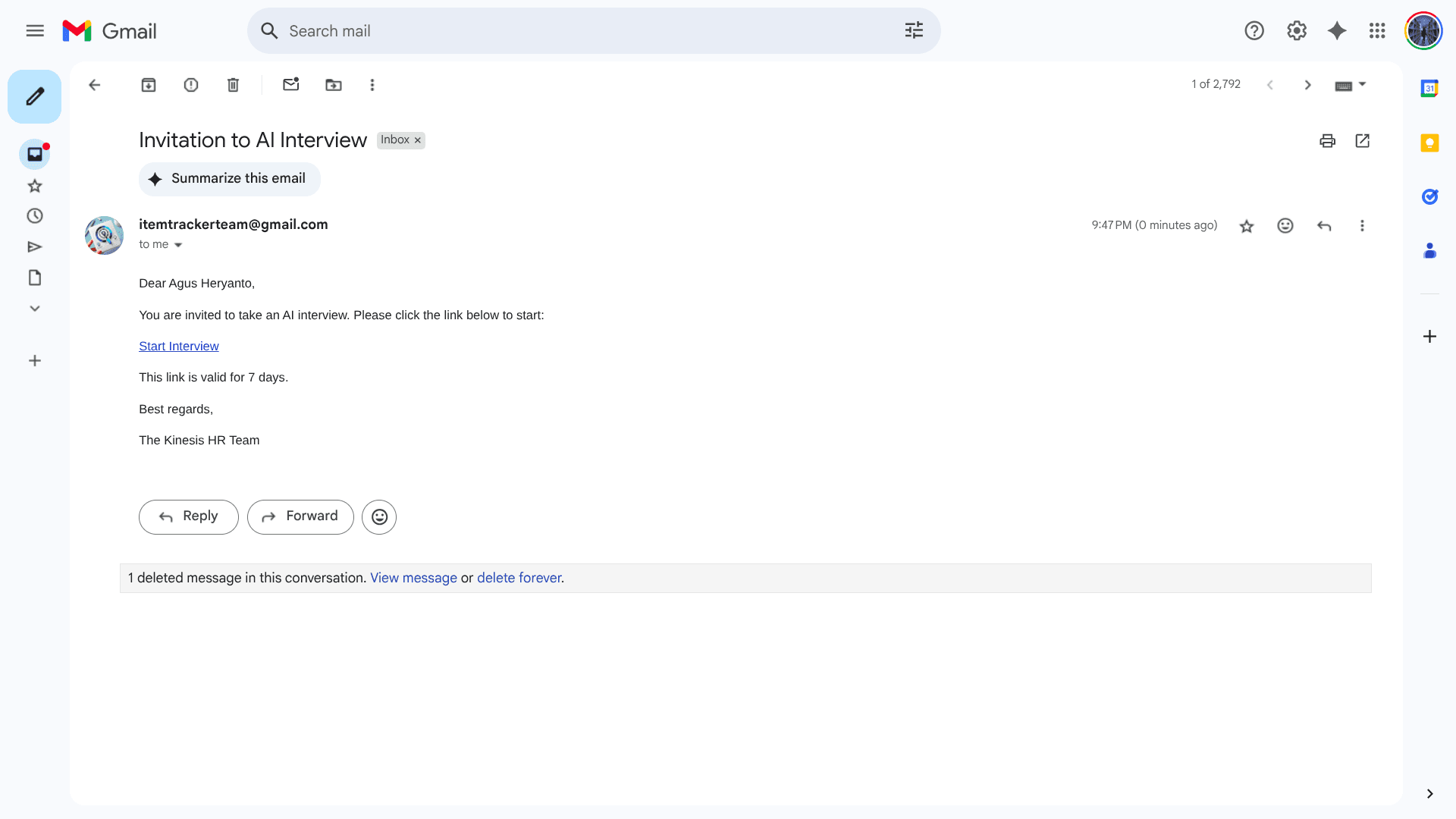
Task: Click into the Search mail field
Action: [576, 31]
